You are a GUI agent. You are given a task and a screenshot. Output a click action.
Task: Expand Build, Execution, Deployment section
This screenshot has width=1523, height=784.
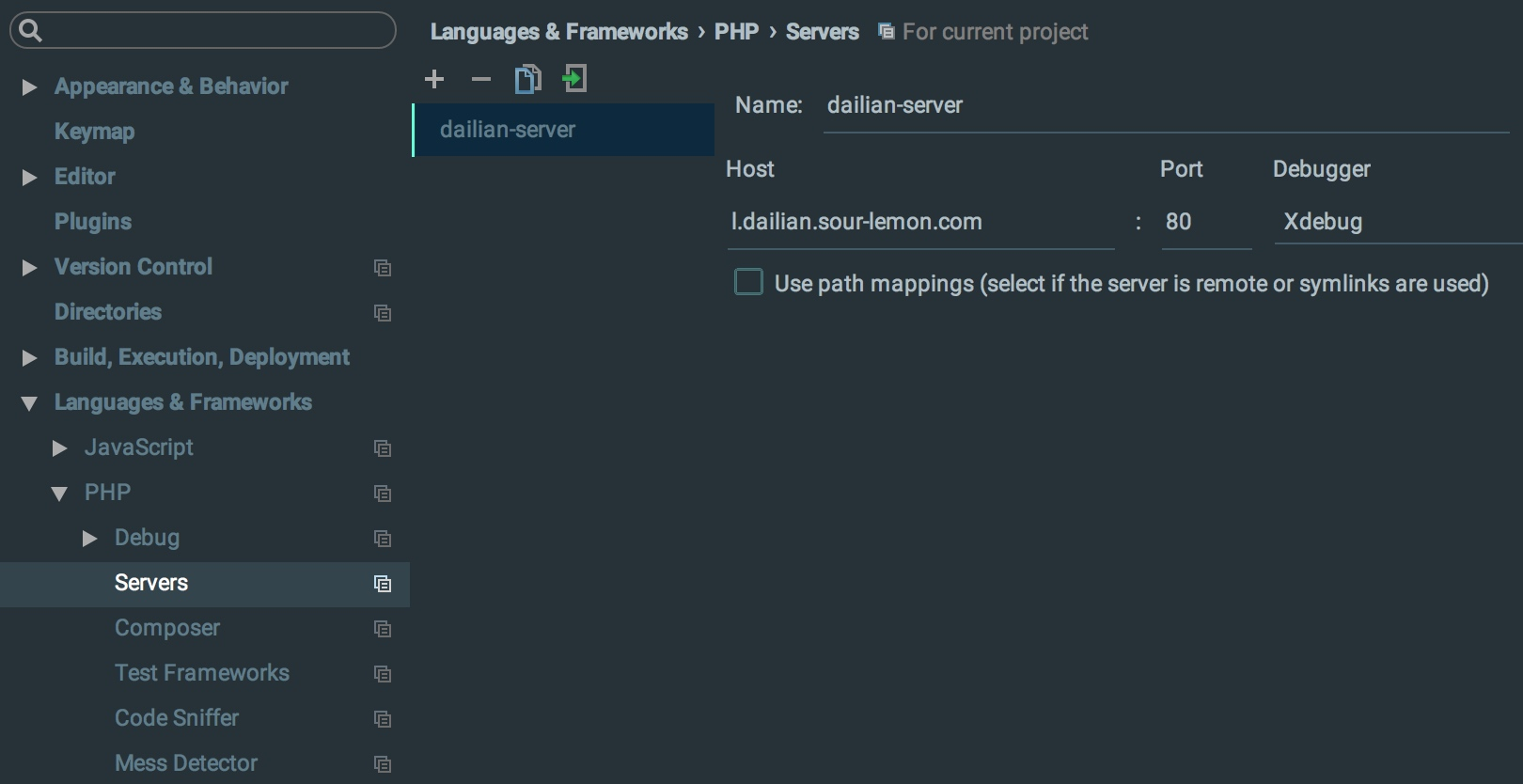pyautogui.click(x=29, y=358)
